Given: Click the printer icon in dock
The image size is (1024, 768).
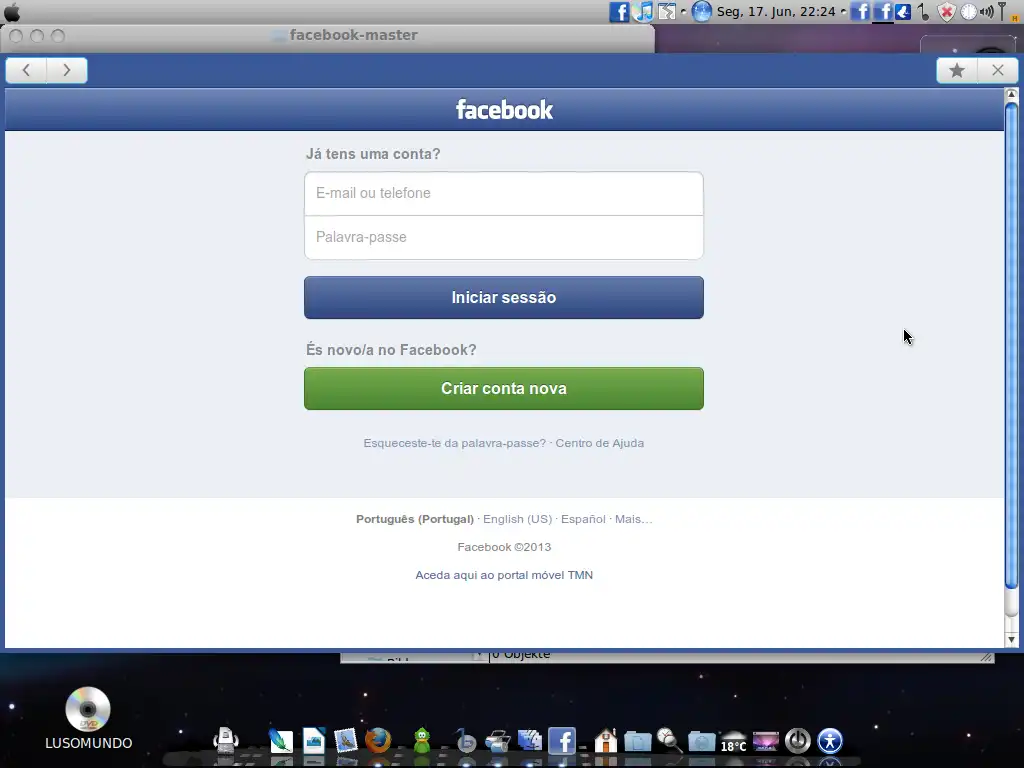Looking at the screenshot, I should [x=498, y=741].
